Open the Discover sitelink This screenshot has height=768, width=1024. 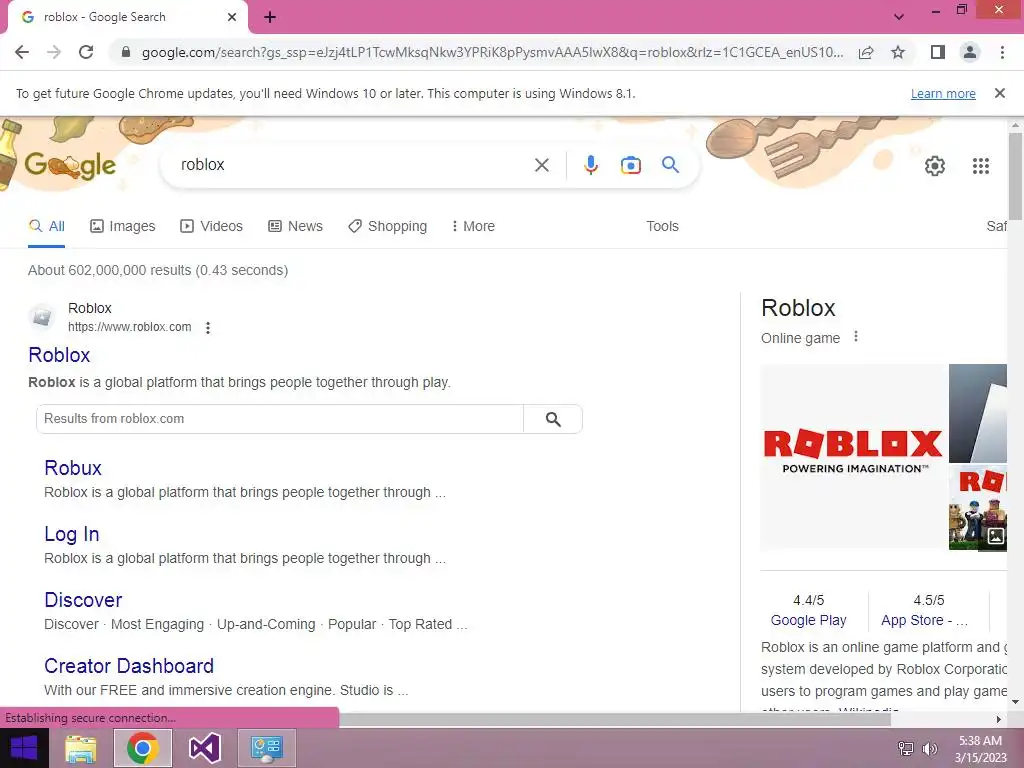(x=84, y=600)
